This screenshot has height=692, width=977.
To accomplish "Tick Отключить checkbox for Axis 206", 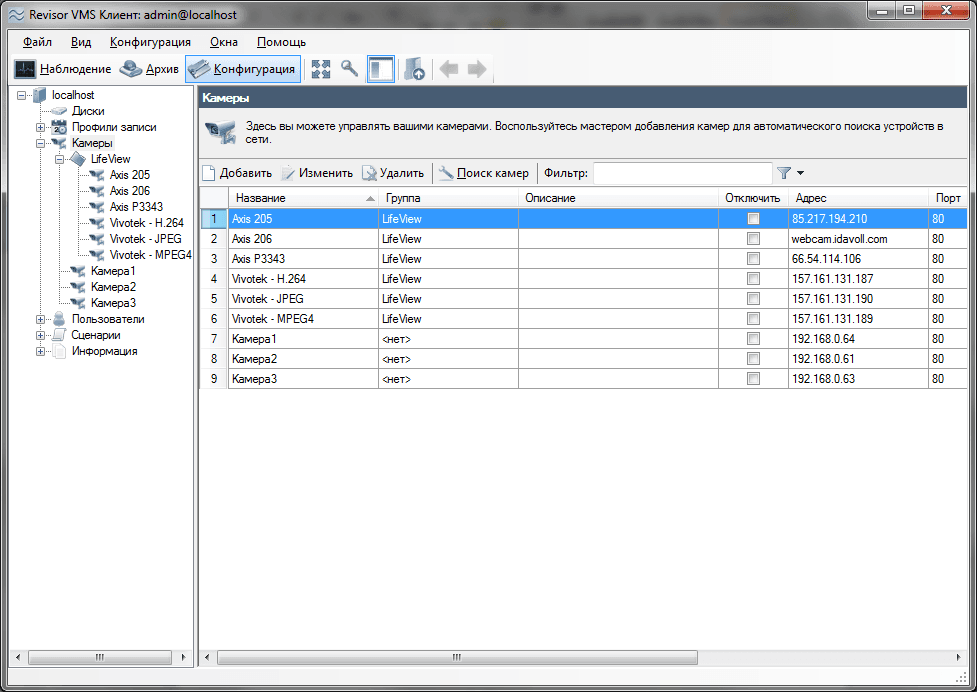I will (753, 239).
